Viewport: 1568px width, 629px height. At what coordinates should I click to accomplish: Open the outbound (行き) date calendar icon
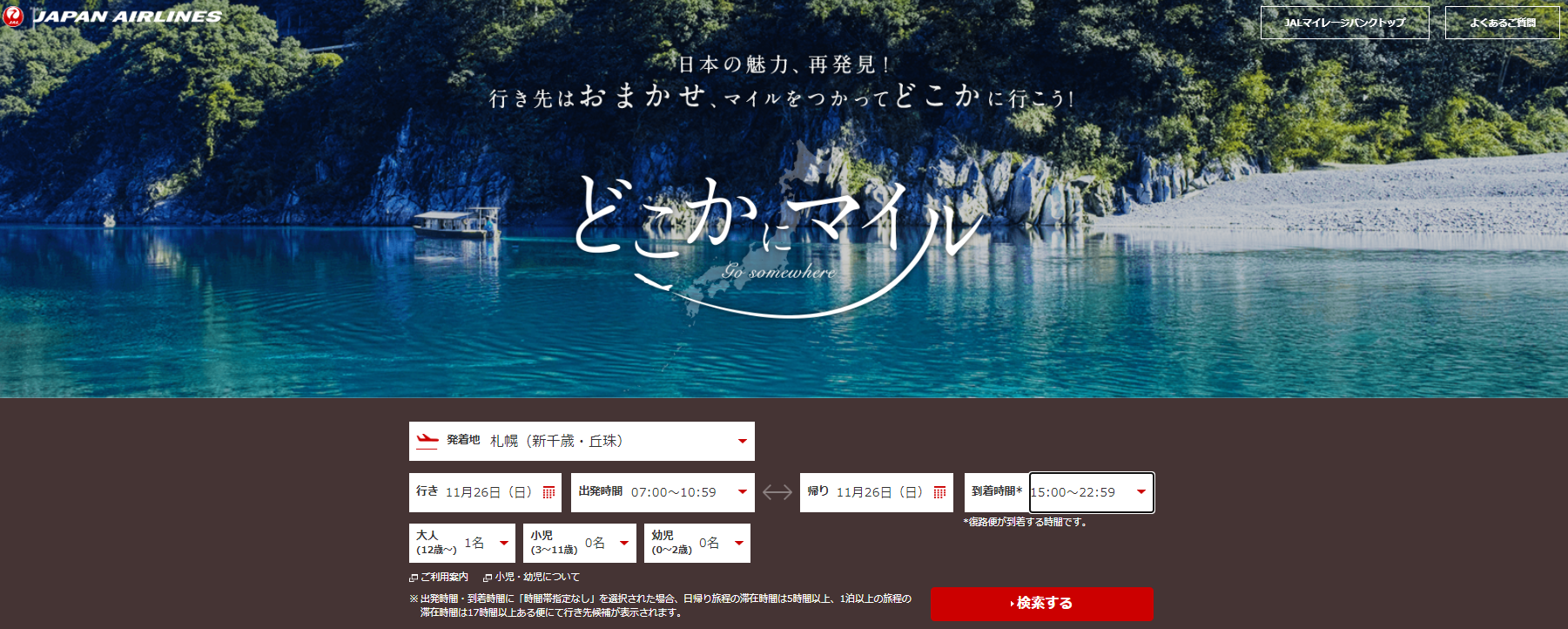(x=548, y=492)
